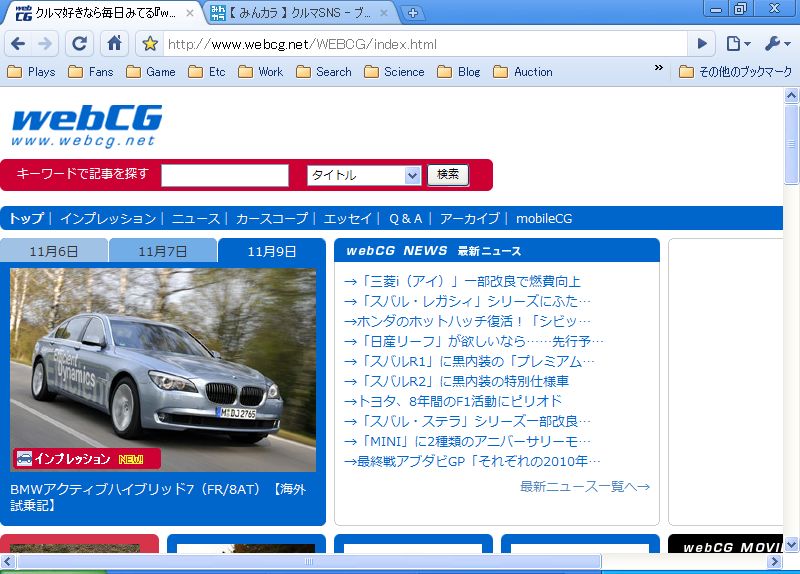Open the Plays bookmark folder
This screenshot has height=574, width=800.
pyautogui.click(x=31, y=72)
